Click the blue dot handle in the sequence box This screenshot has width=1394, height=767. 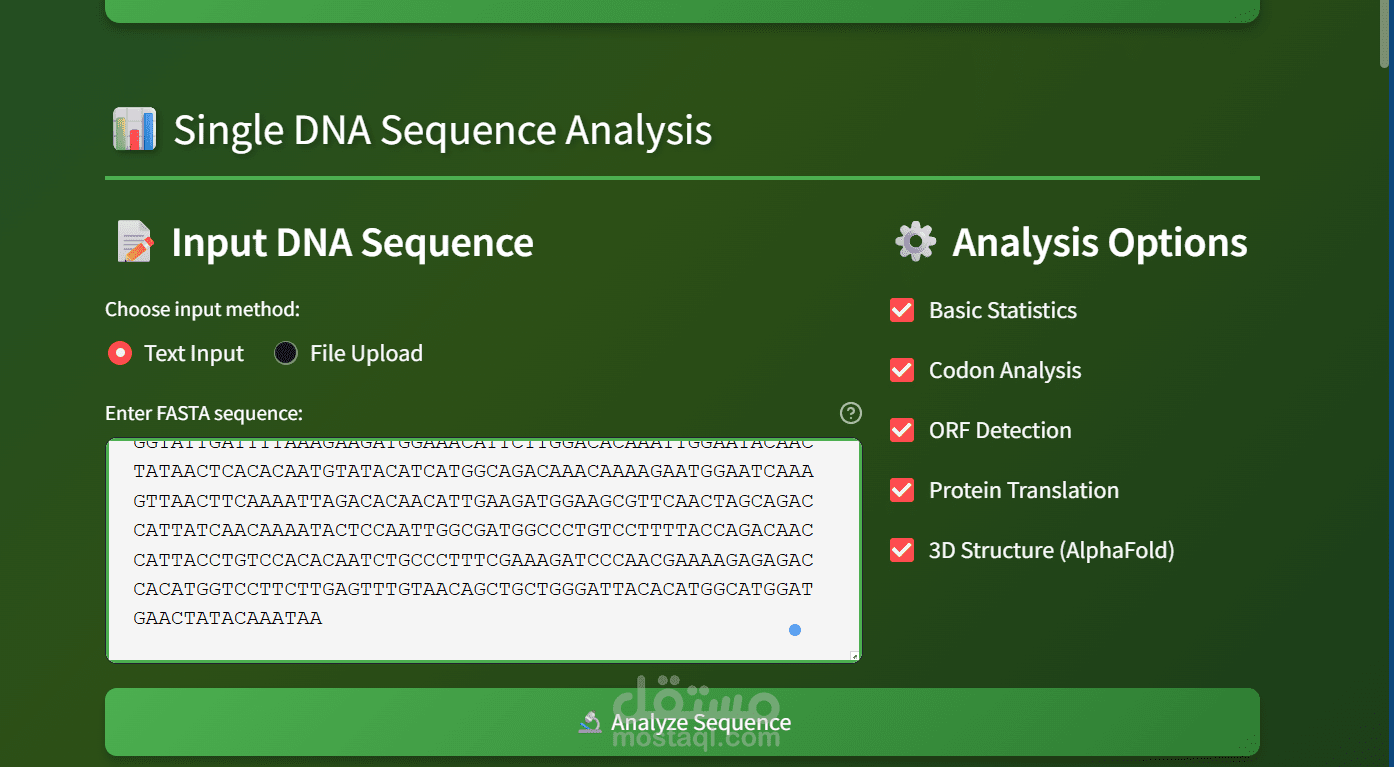point(795,630)
